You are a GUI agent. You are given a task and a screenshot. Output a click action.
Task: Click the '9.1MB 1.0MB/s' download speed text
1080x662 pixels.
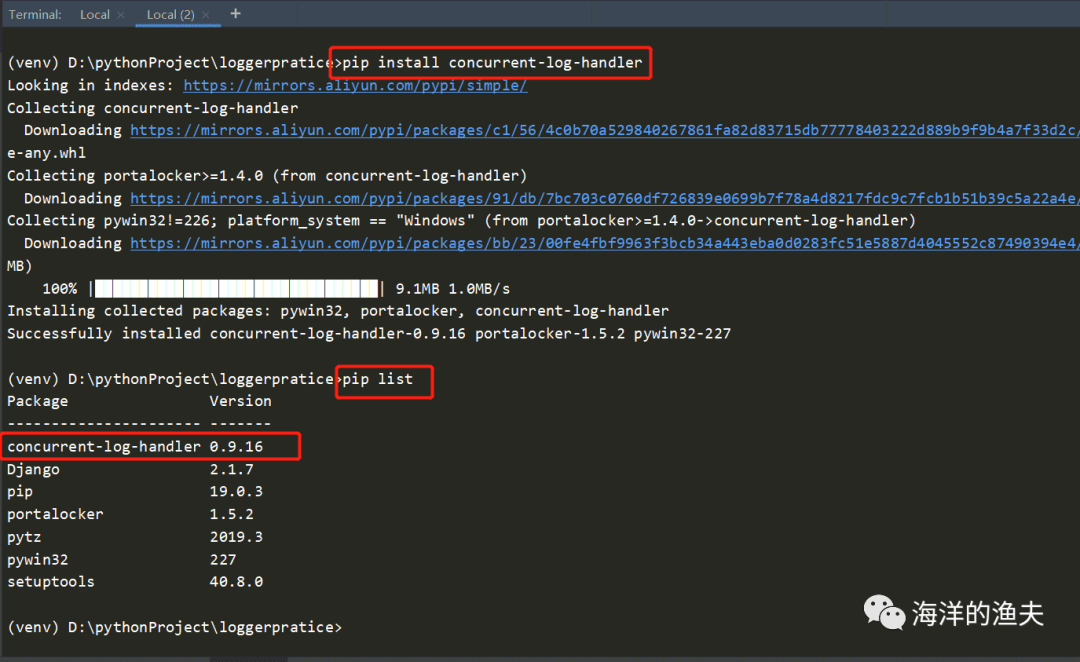(453, 289)
